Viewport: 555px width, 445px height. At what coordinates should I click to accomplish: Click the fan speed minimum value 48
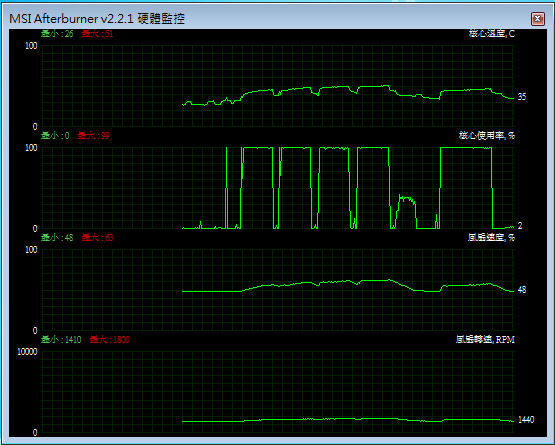[x=69, y=238]
